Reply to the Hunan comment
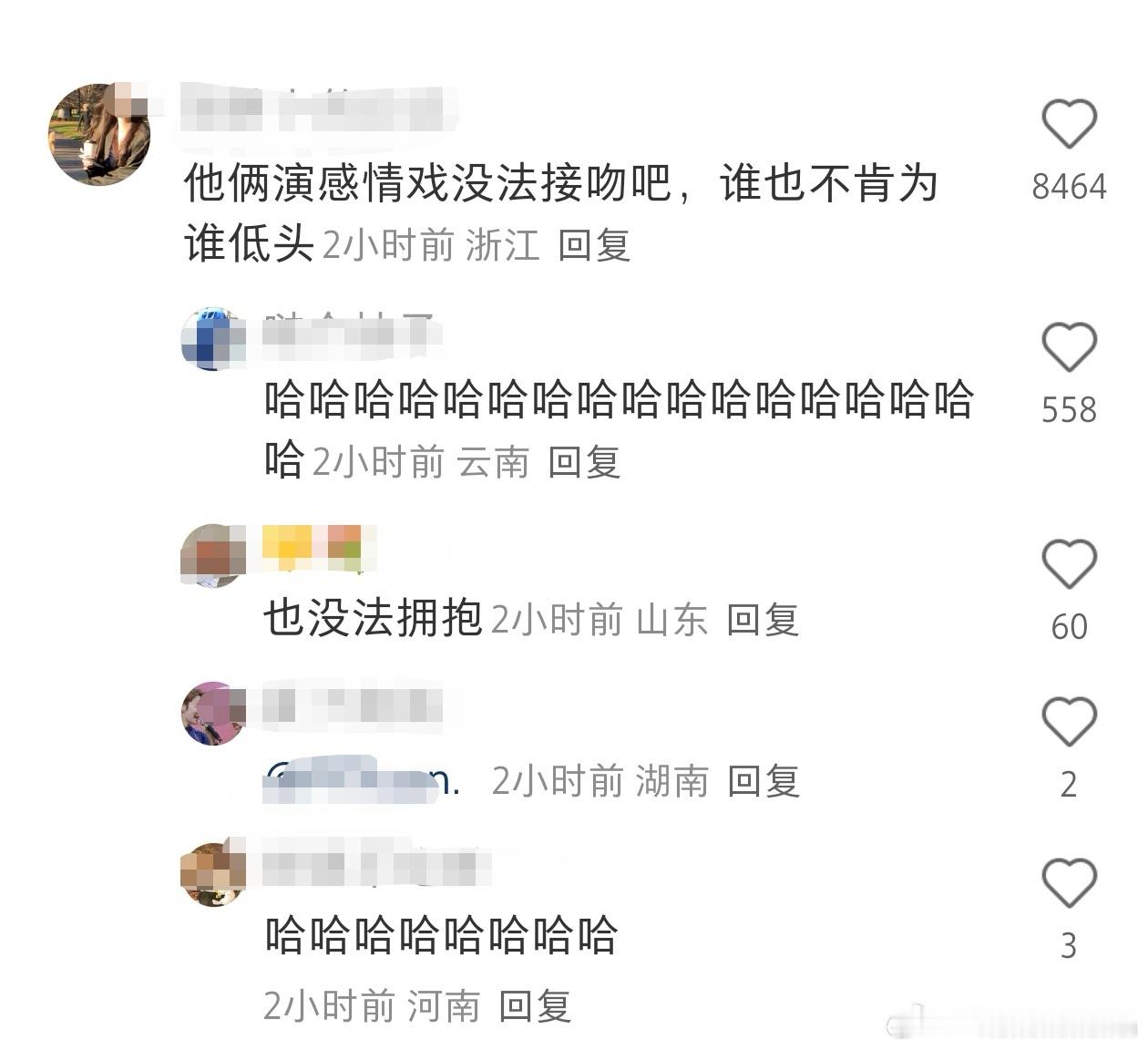 [x=764, y=781]
